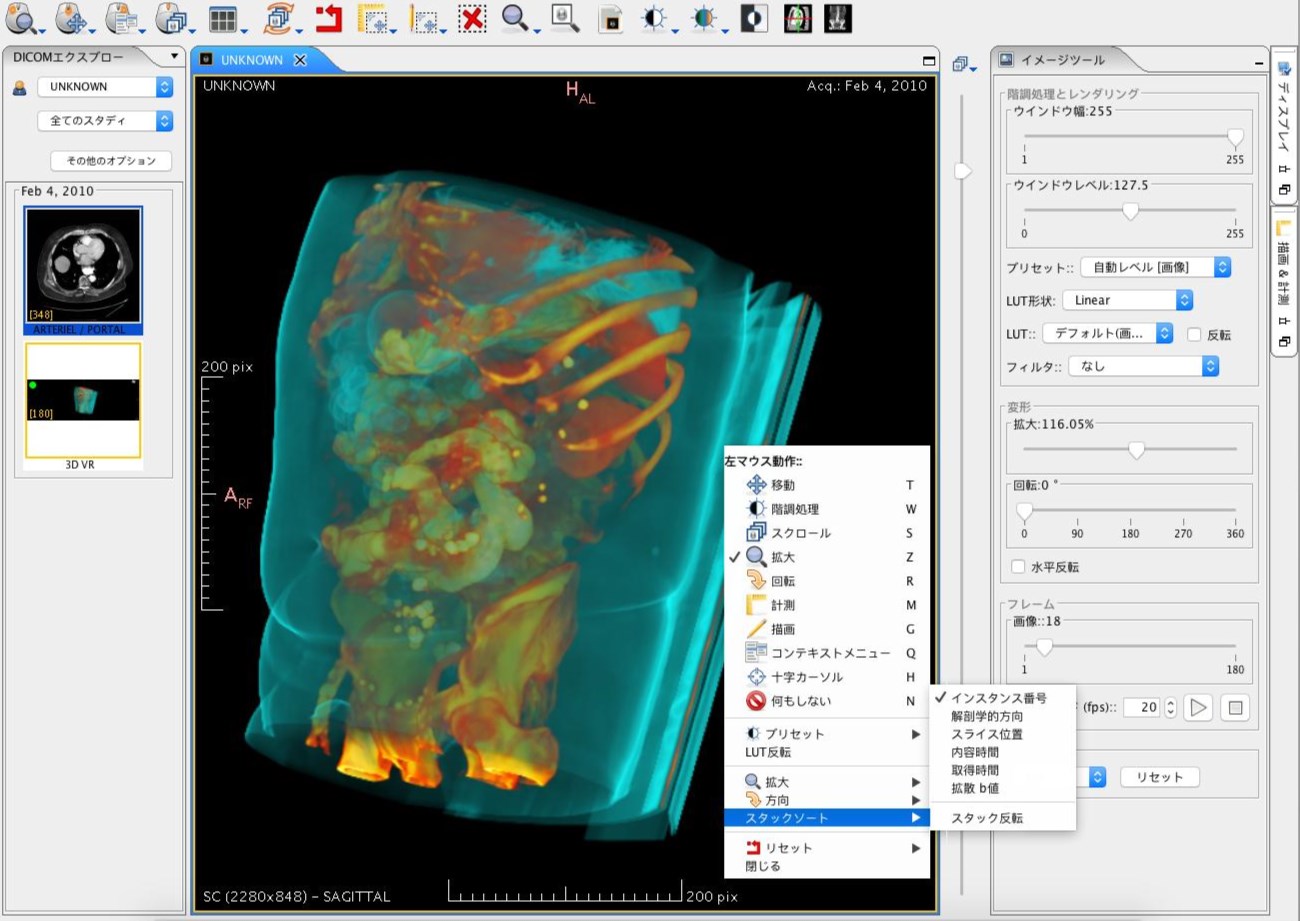Minimize the イメージツール panel
Image resolution: width=1300 pixels, height=921 pixels.
pos(1258,62)
